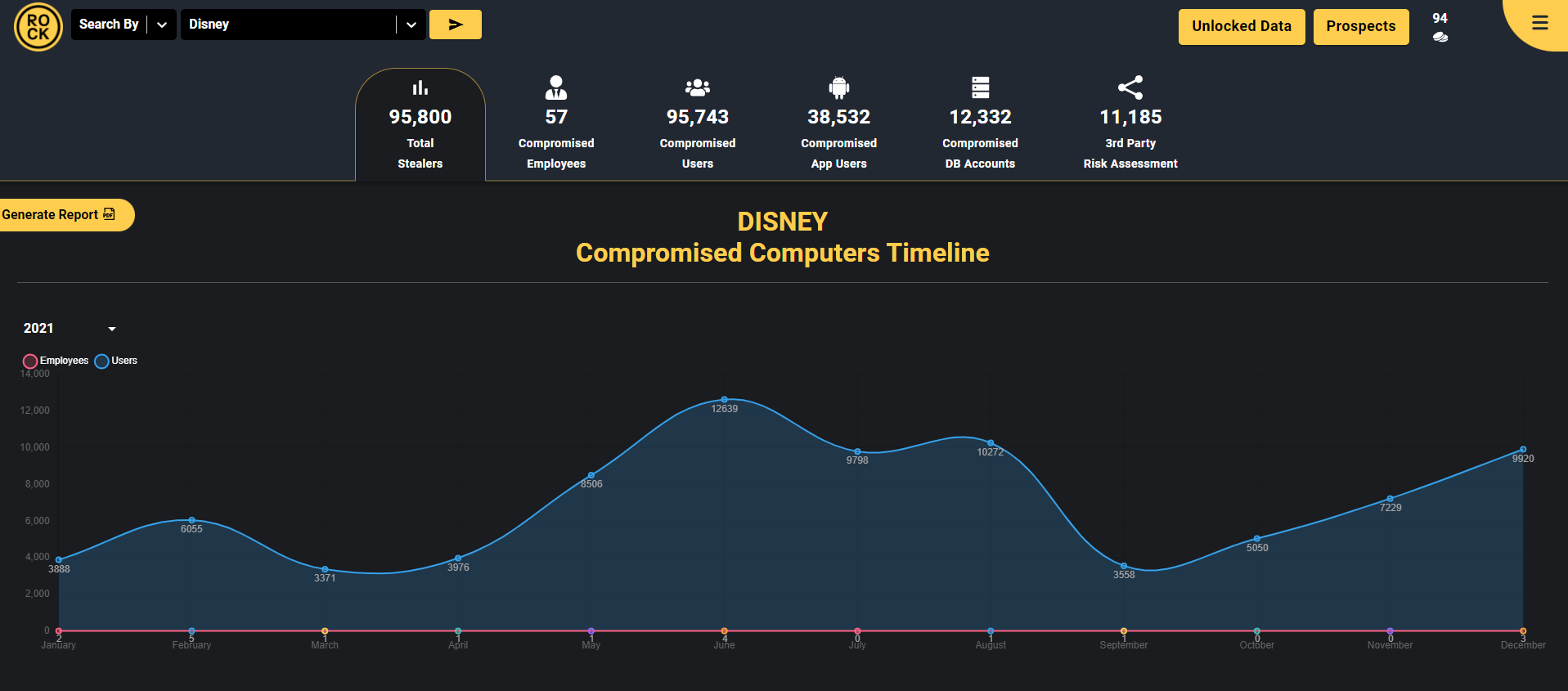Click the April data point 3976

(x=458, y=559)
